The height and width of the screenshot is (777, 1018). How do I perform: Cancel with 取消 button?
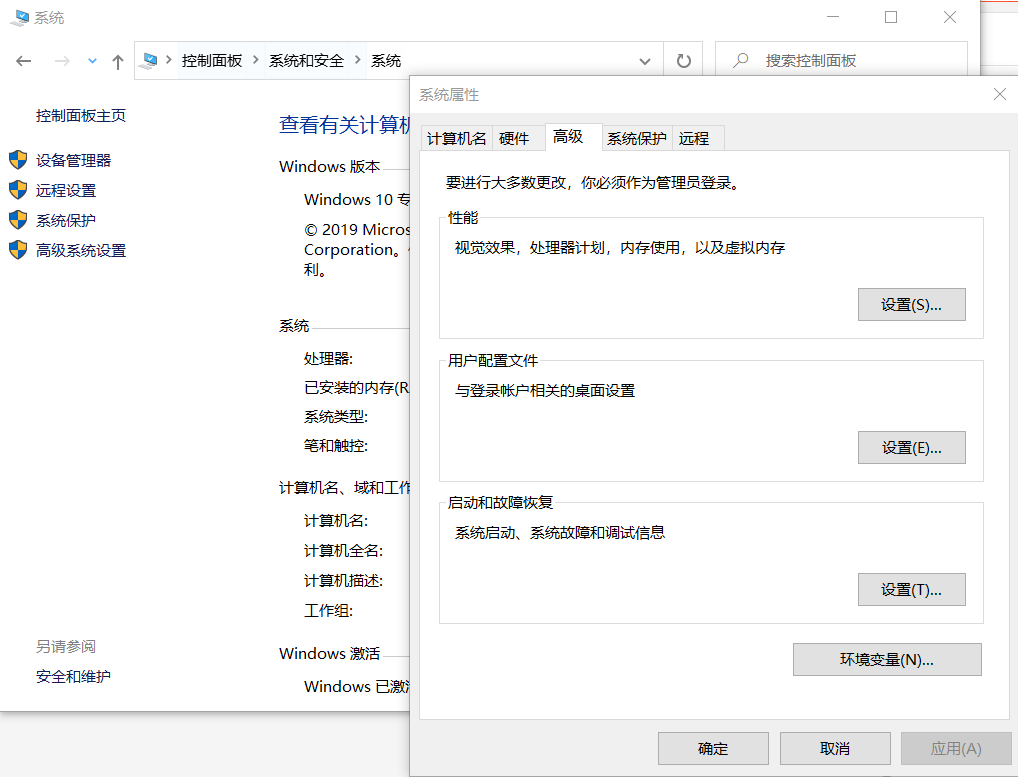point(835,748)
